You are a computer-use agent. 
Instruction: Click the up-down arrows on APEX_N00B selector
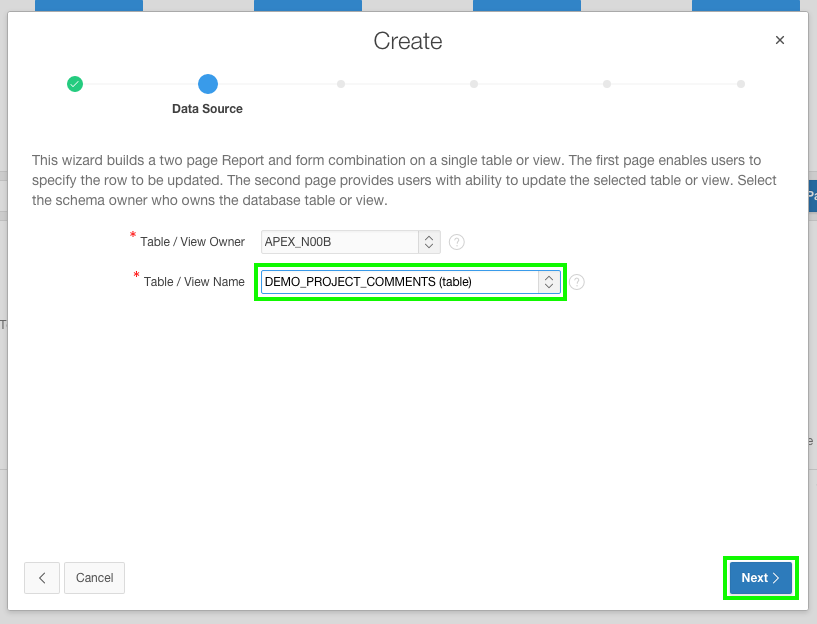(x=429, y=242)
